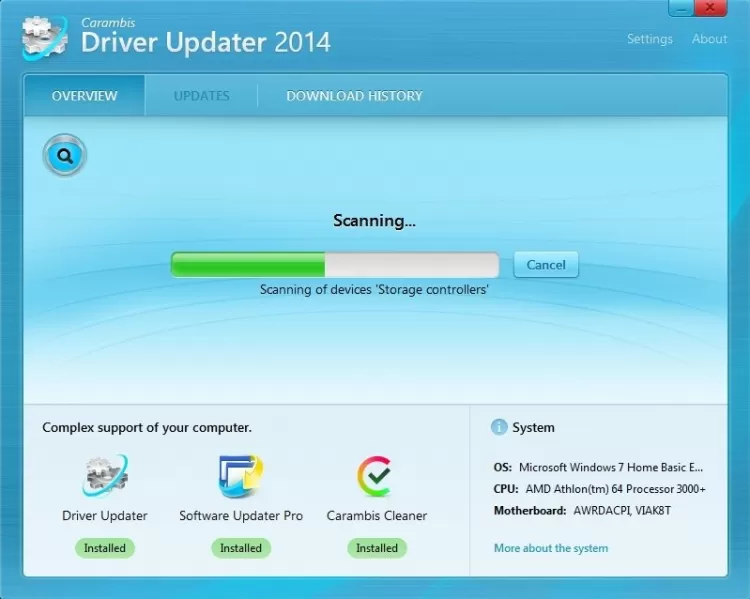Select the Carambis Cleaner checkmark icon

pyautogui.click(x=375, y=476)
